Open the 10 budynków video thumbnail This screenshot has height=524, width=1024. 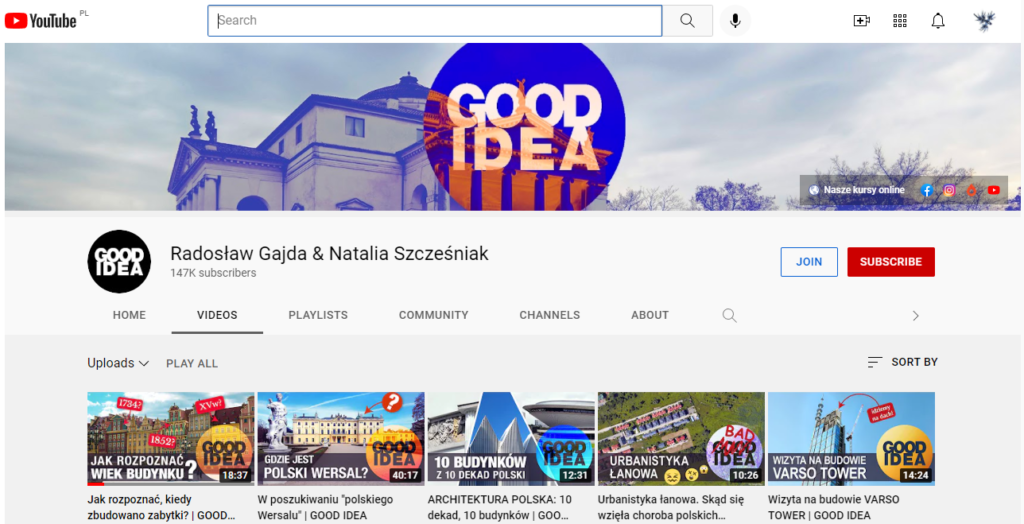tap(511, 439)
